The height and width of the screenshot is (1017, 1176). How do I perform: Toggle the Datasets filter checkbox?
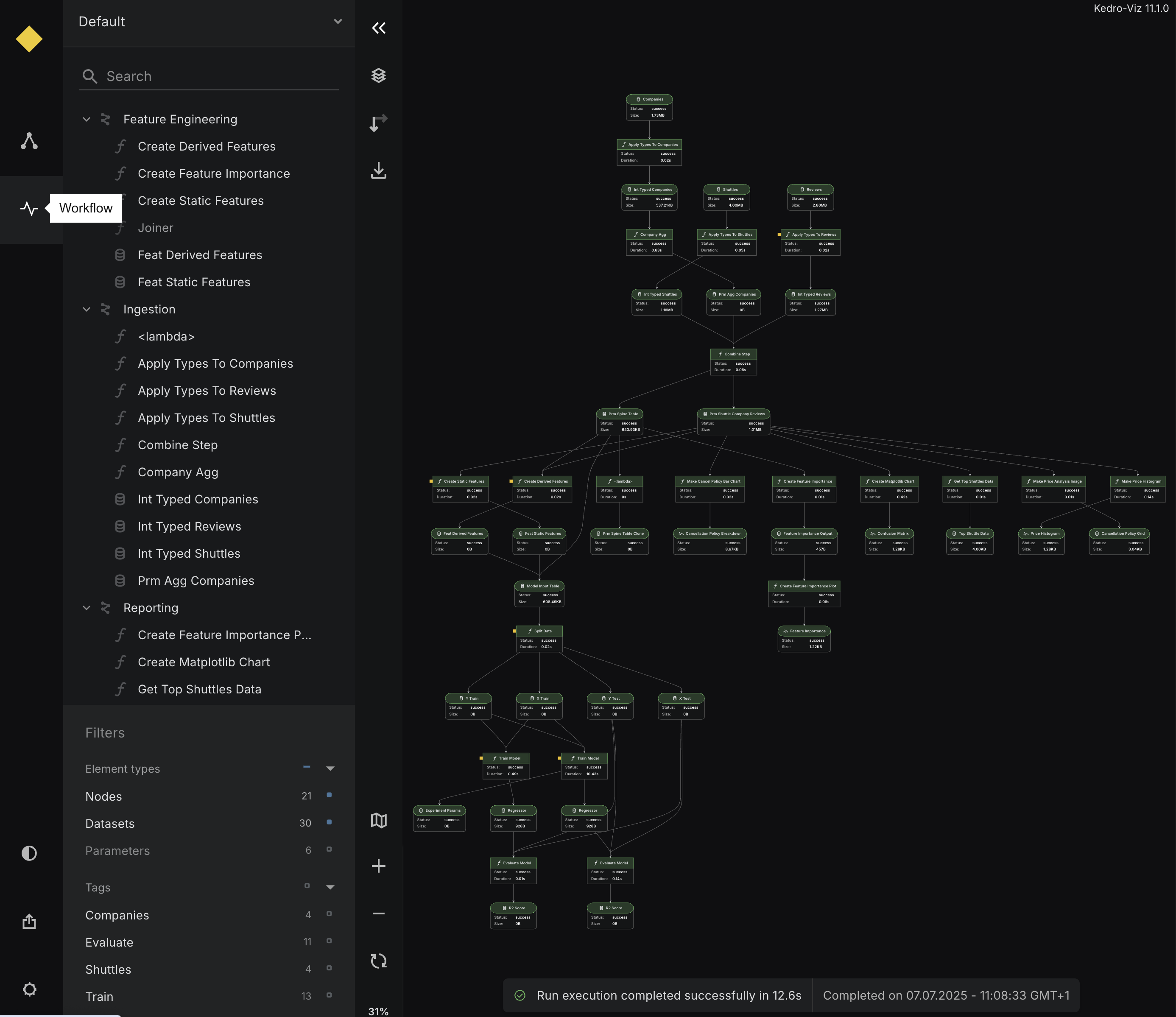(329, 822)
